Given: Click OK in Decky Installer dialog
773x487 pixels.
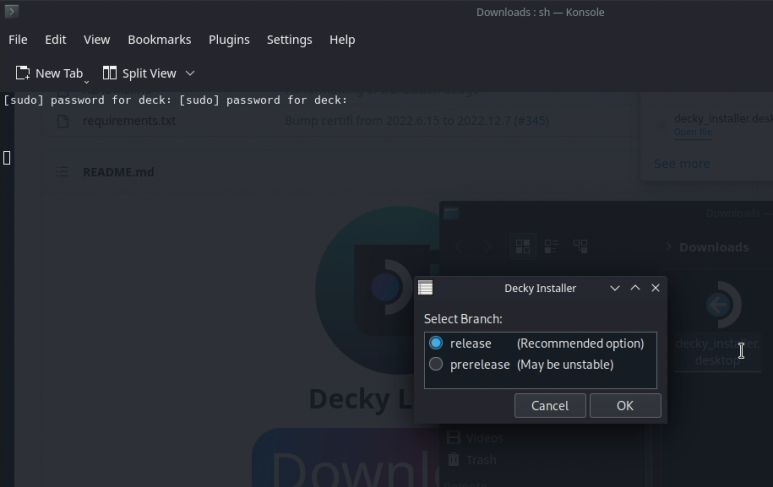Looking at the screenshot, I should click(x=625, y=406).
